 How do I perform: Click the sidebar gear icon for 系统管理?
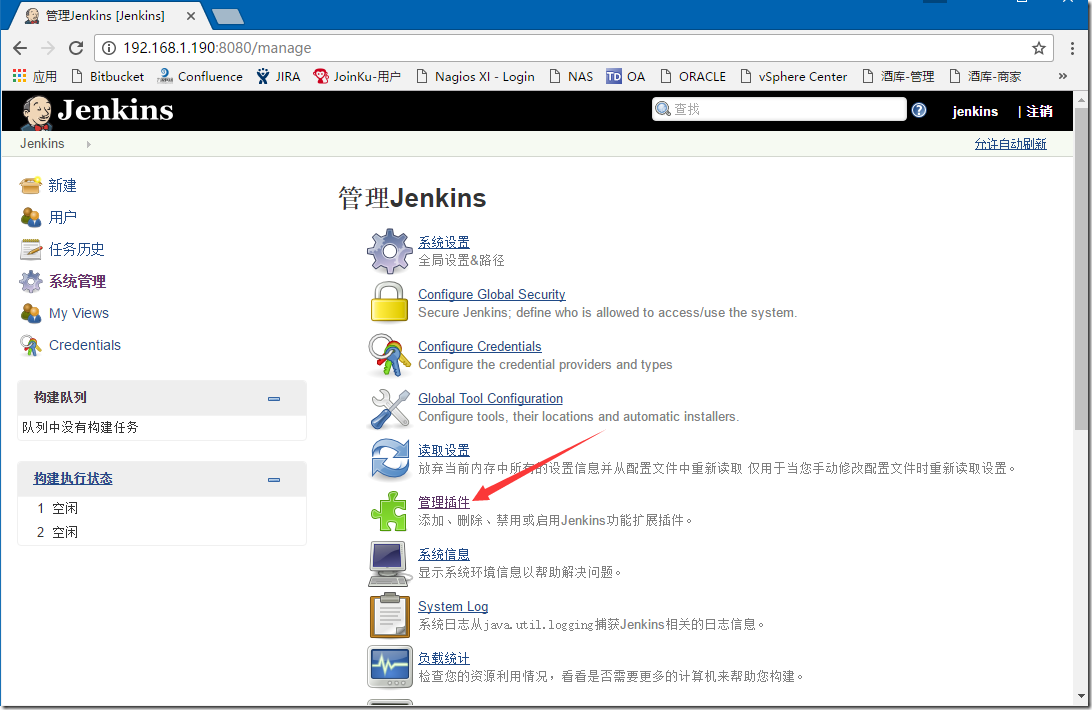(x=31, y=281)
